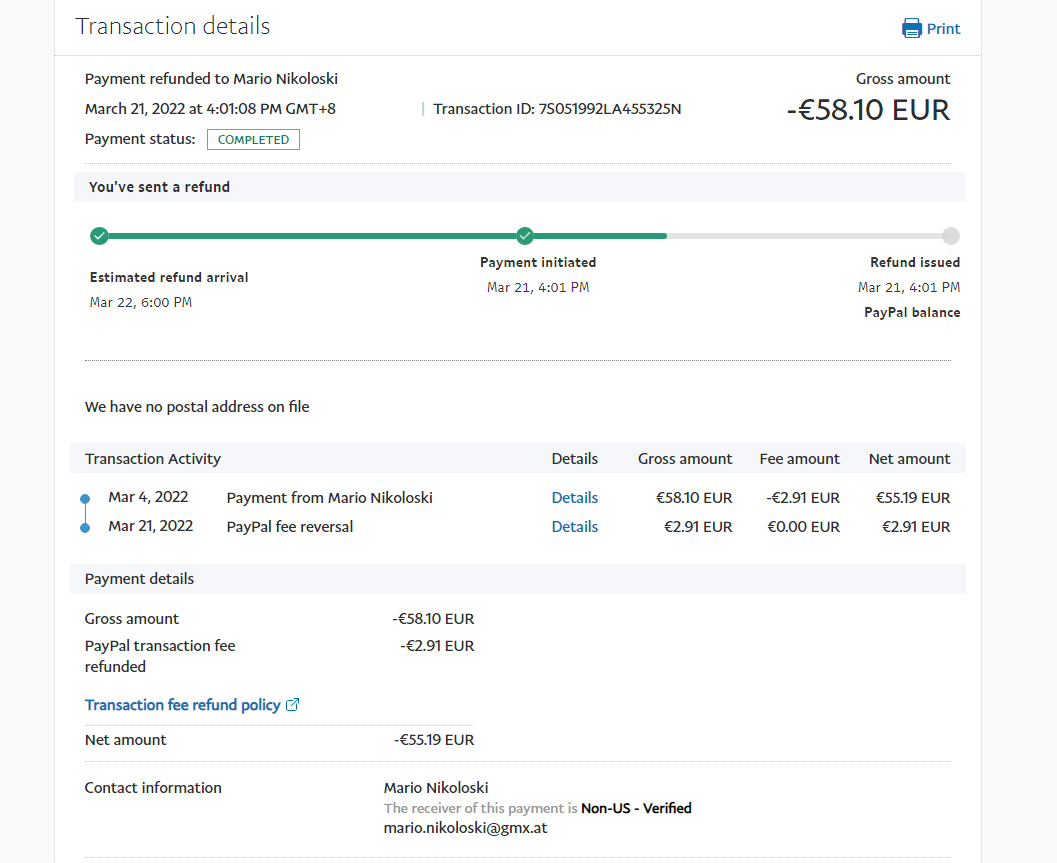Image resolution: width=1057 pixels, height=863 pixels.
Task: Click the Payment details section header
Action: pyautogui.click(x=139, y=579)
